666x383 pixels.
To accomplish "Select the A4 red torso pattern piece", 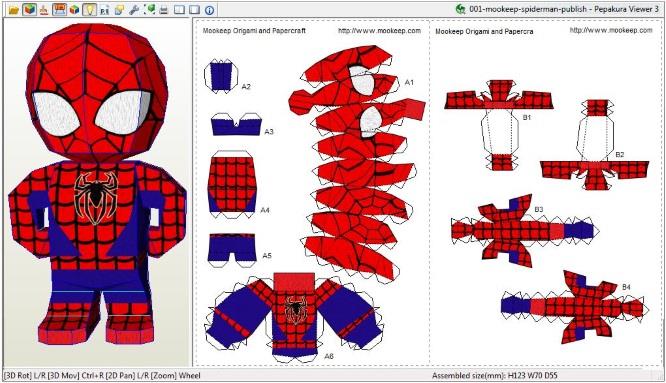I will click(232, 184).
